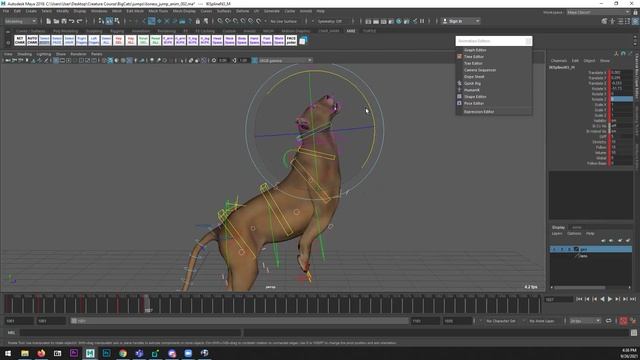Click the Undo arrow icon
This screenshot has height=360, width=640.
[x=72, y=21]
